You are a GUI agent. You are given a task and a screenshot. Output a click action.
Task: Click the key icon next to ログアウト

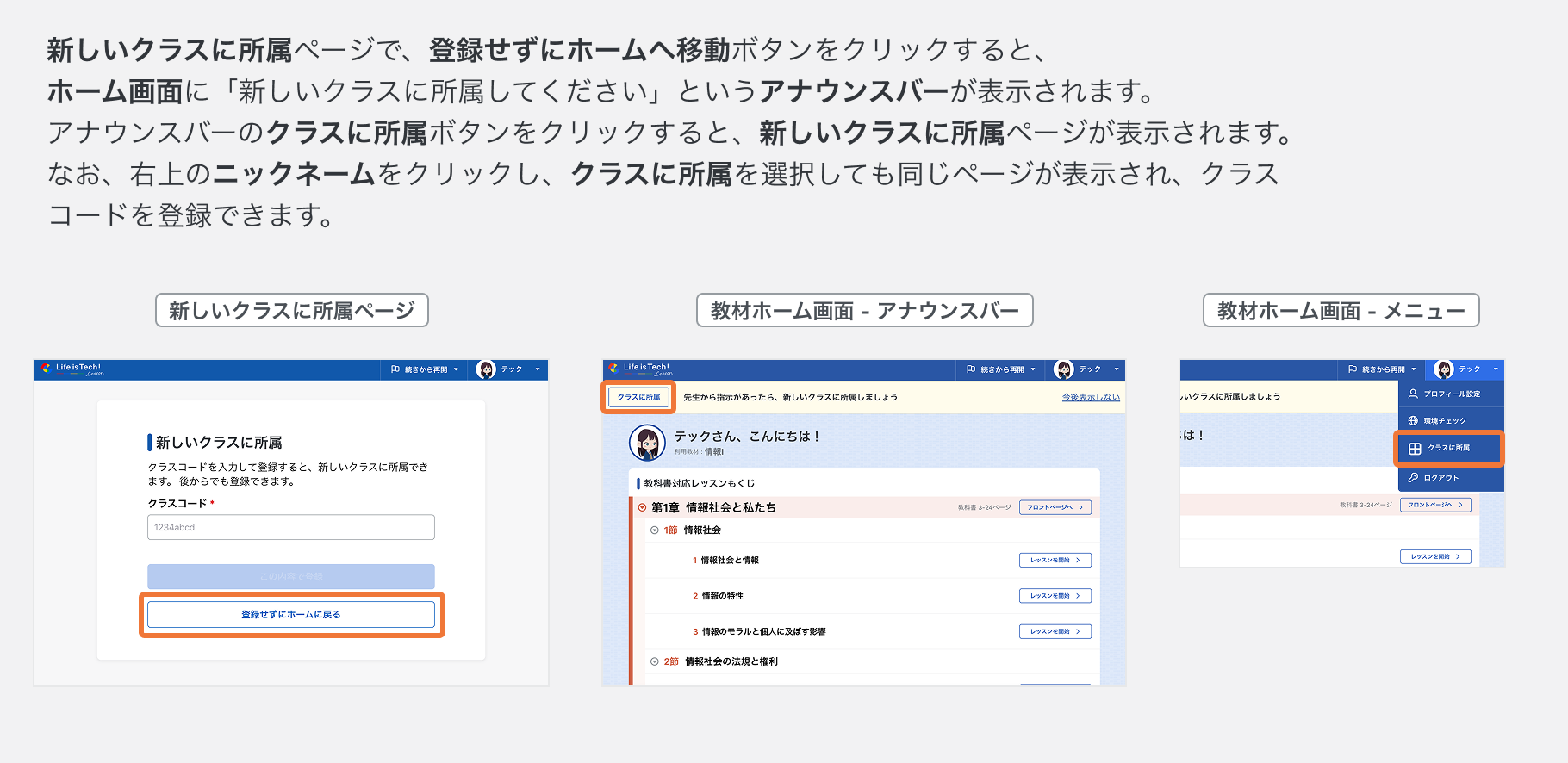click(1413, 477)
